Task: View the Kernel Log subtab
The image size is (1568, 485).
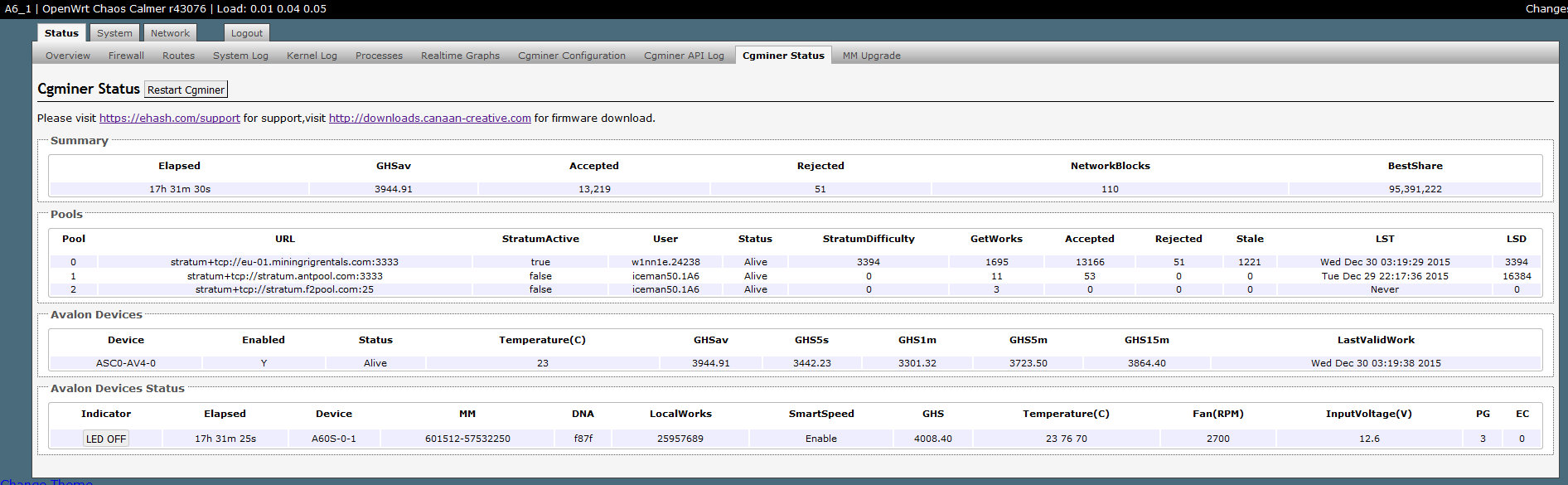Action: pos(312,56)
